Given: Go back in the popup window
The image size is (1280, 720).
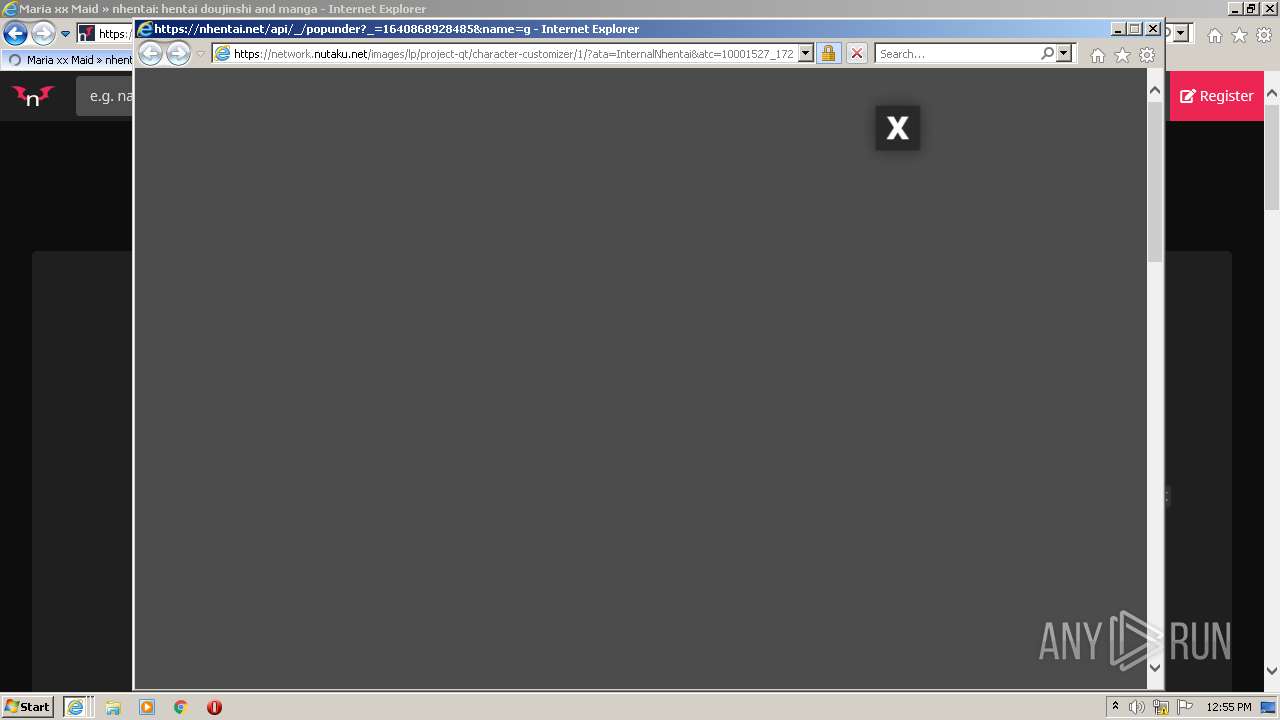Looking at the screenshot, I should 150,53.
